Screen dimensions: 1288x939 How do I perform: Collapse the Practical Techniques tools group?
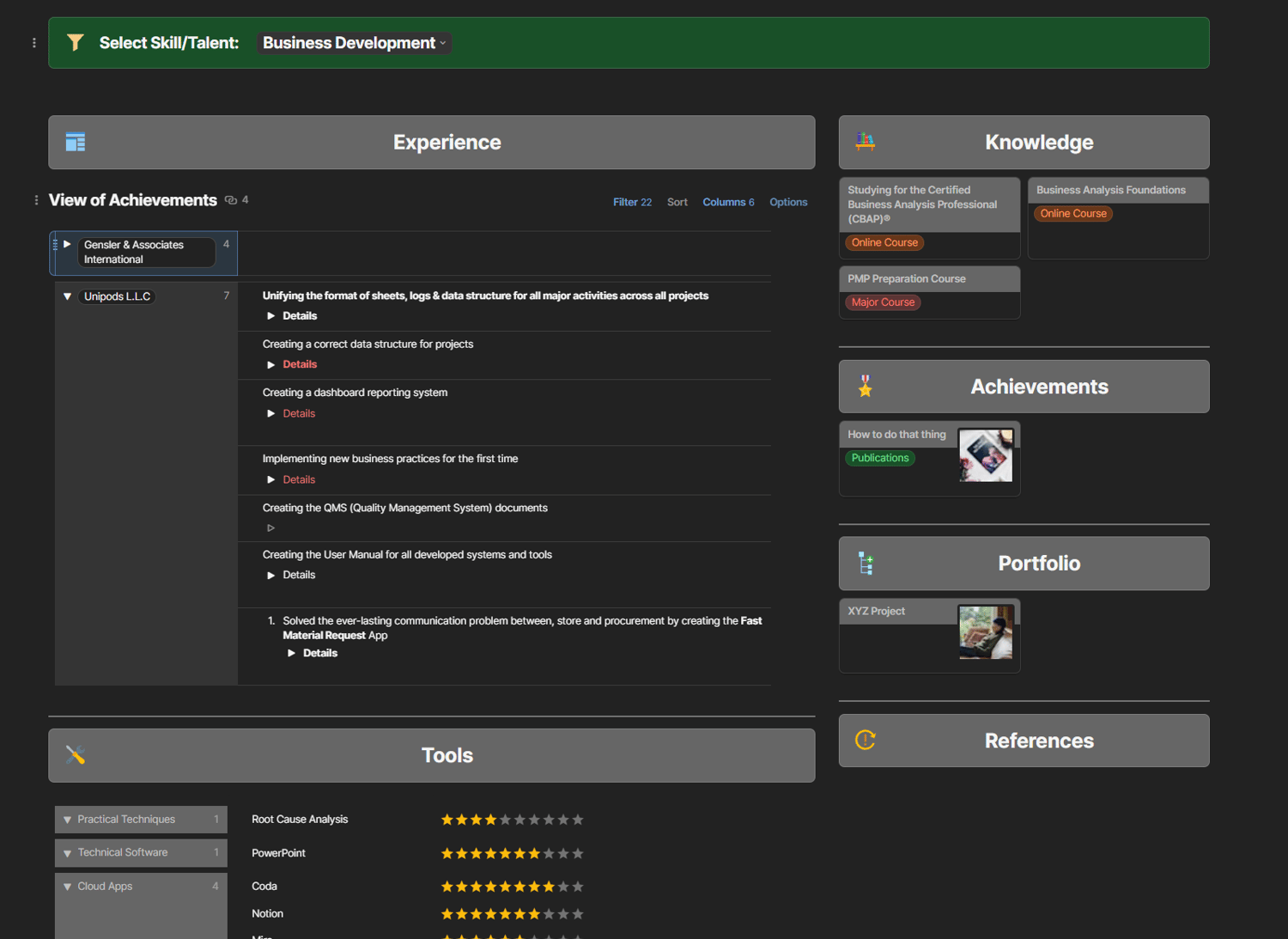pos(67,820)
